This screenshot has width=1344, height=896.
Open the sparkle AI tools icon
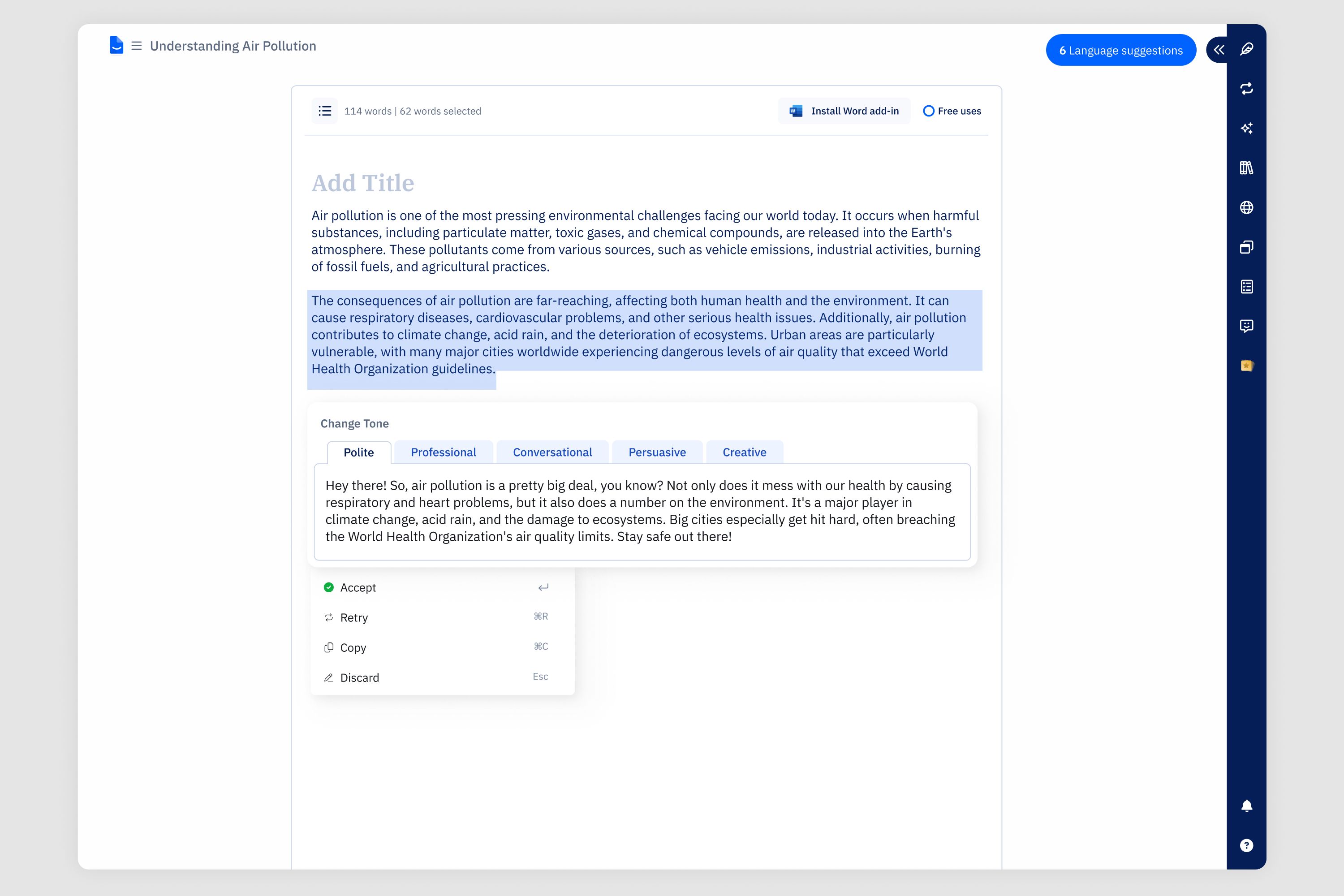pos(1246,128)
